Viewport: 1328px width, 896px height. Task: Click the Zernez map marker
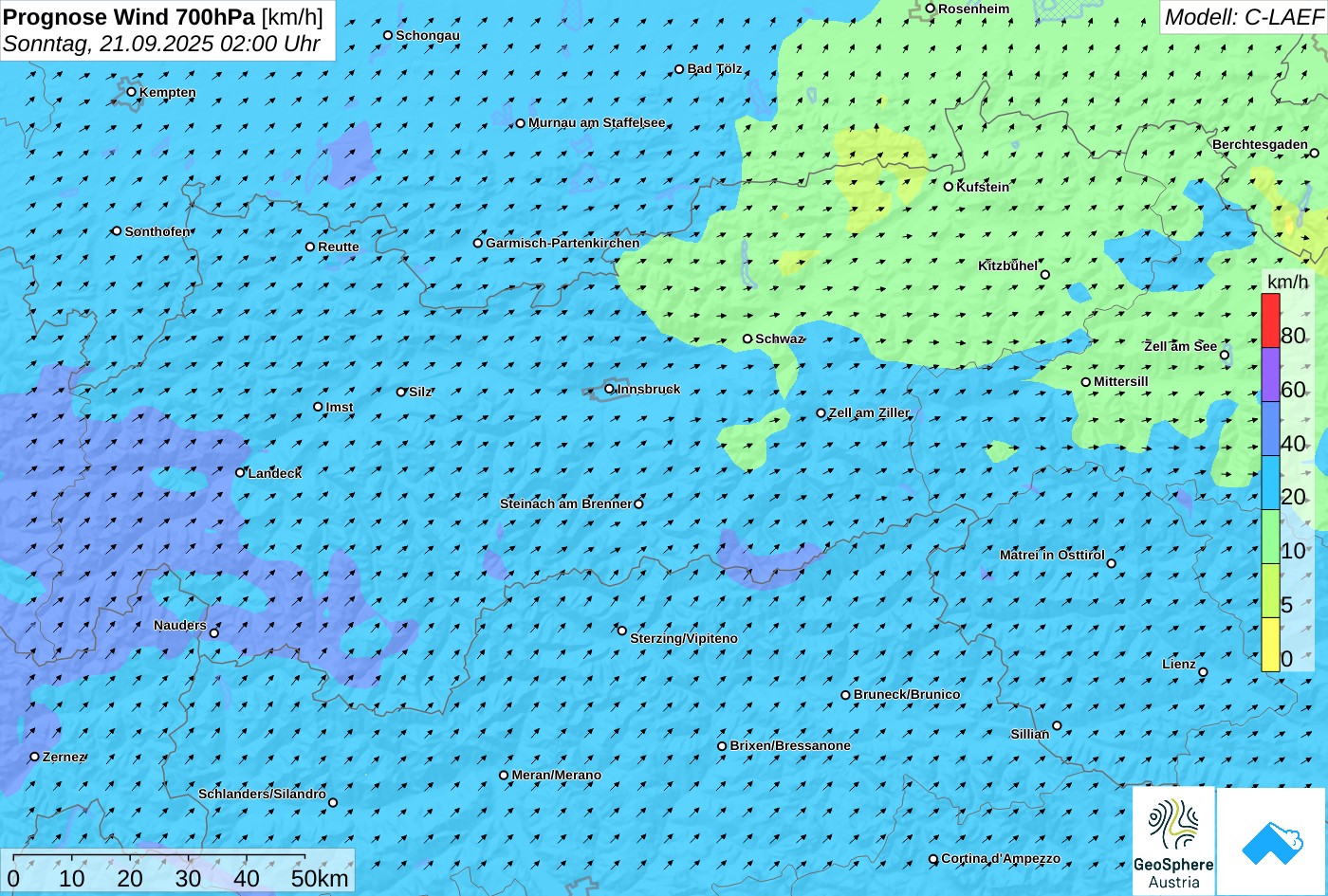(34, 757)
